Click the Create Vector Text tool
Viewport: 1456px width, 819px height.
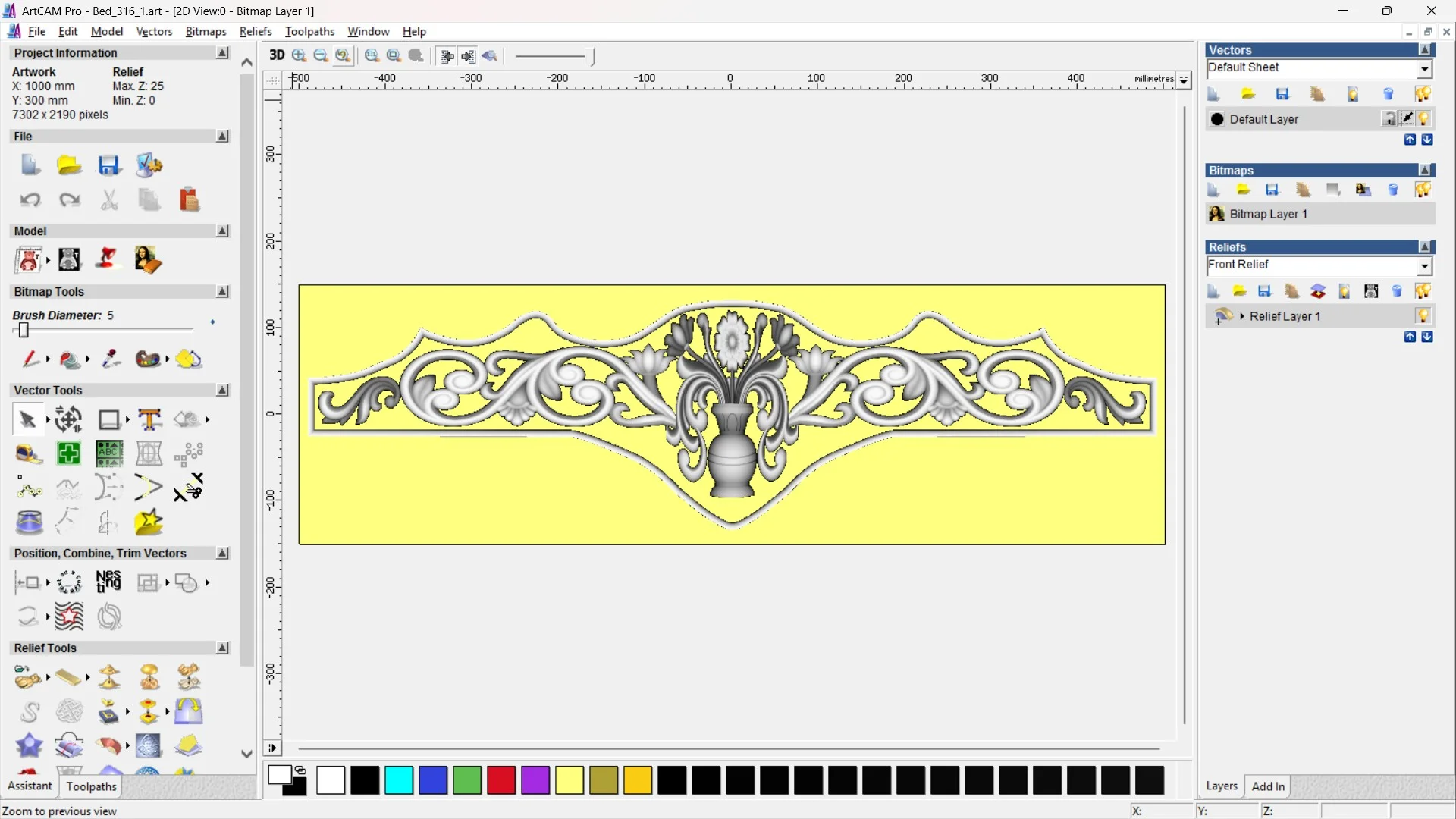click(149, 419)
